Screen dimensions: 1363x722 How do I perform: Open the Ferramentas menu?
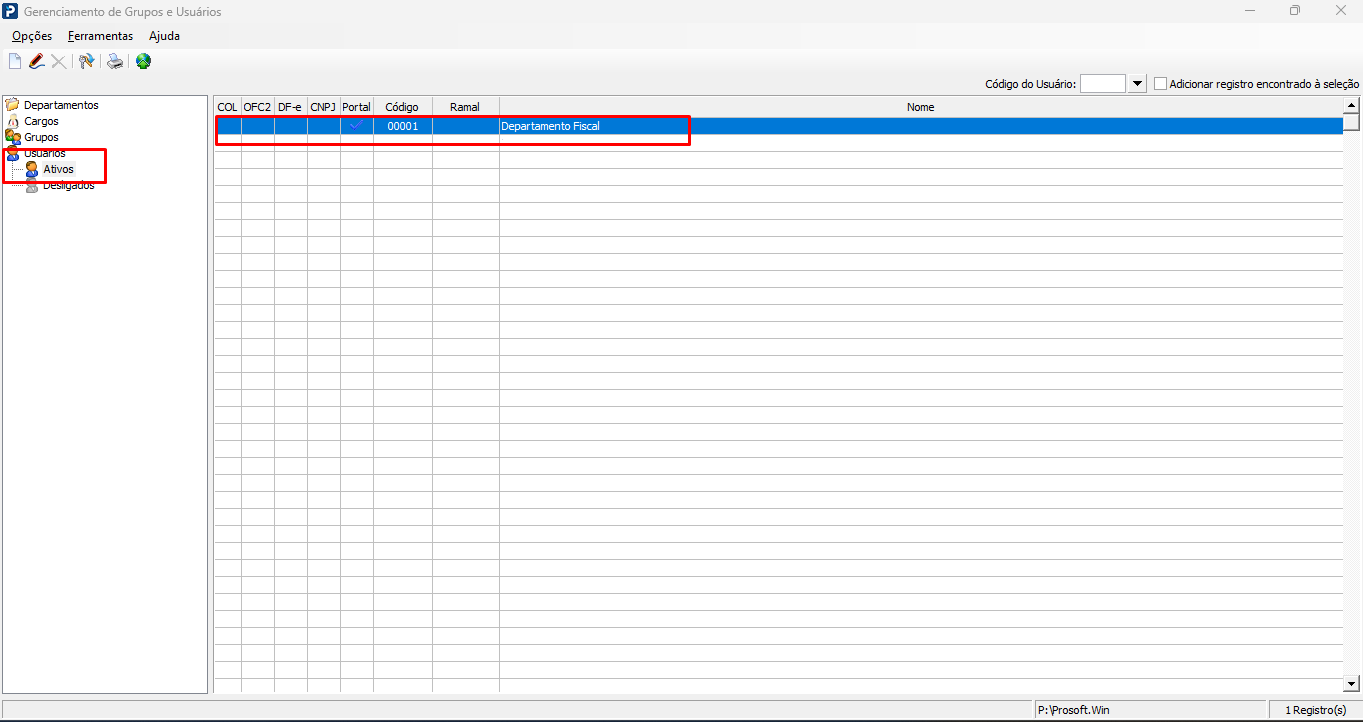[x=100, y=36]
